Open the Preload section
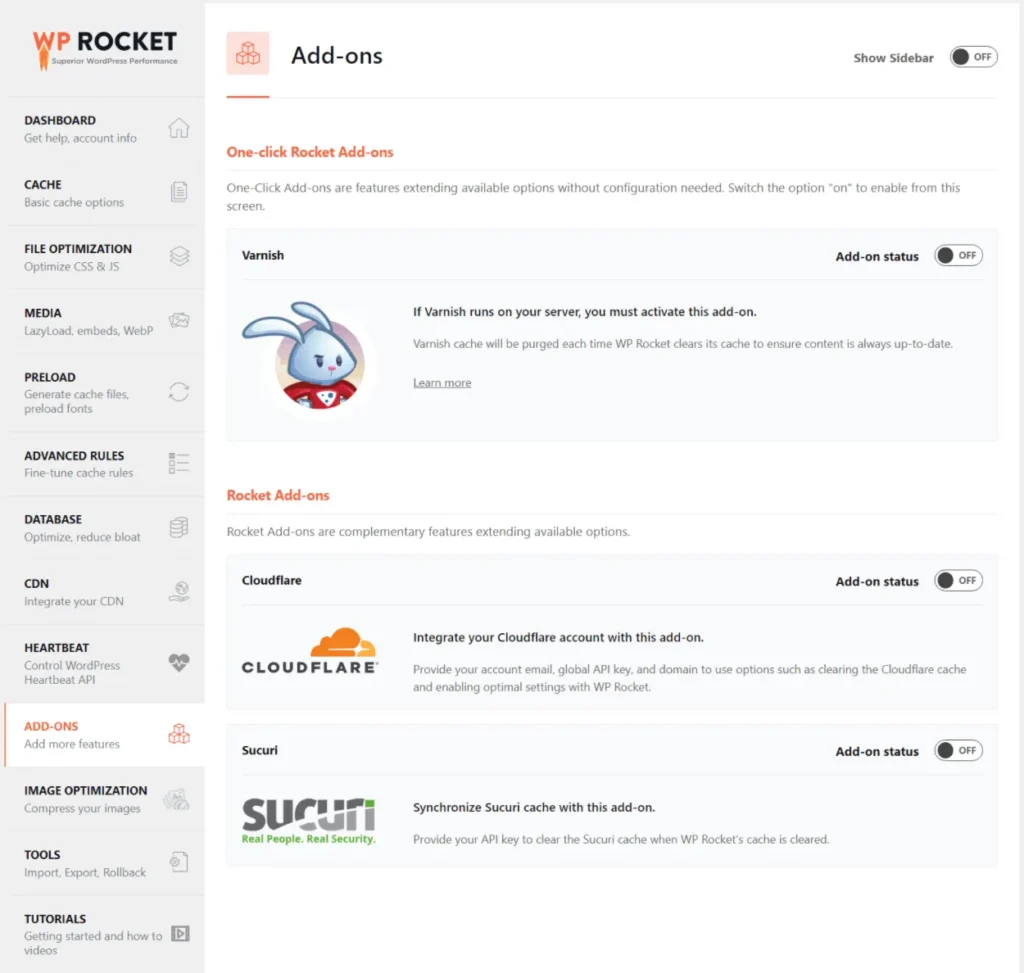Image resolution: width=1024 pixels, height=973 pixels. tap(104, 392)
